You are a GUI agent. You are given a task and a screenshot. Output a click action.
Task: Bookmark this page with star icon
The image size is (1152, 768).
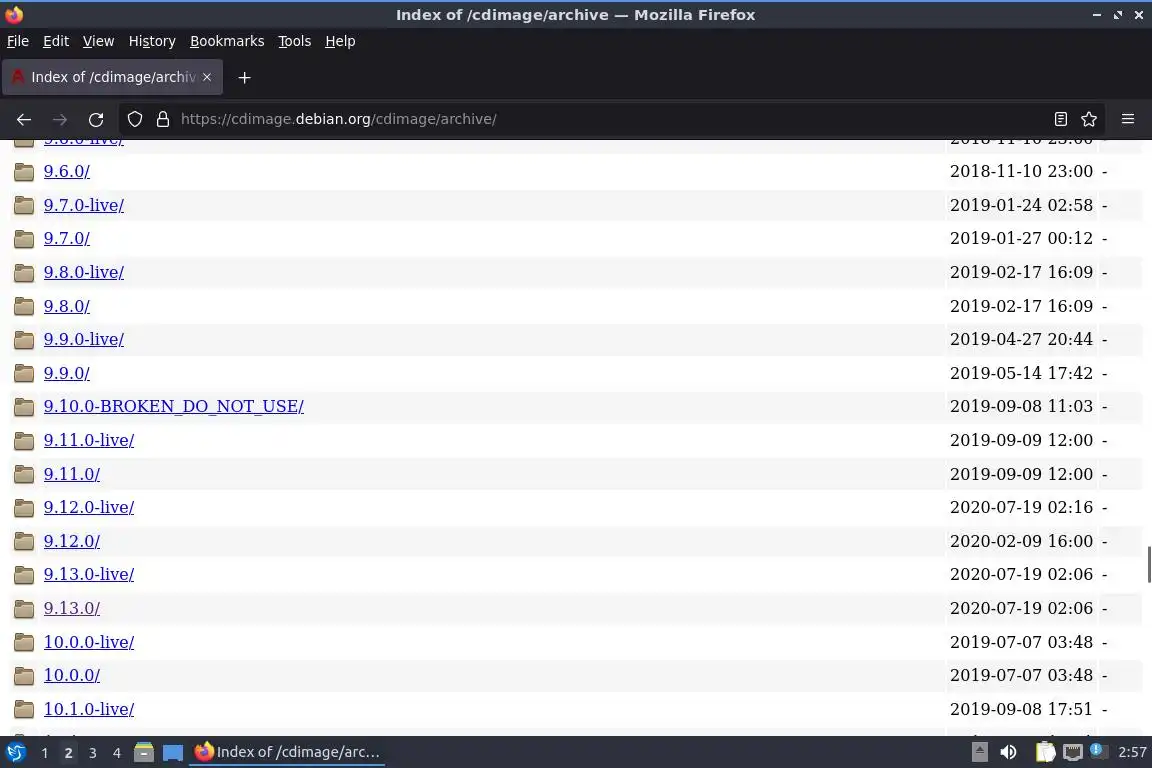[1089, 119]
